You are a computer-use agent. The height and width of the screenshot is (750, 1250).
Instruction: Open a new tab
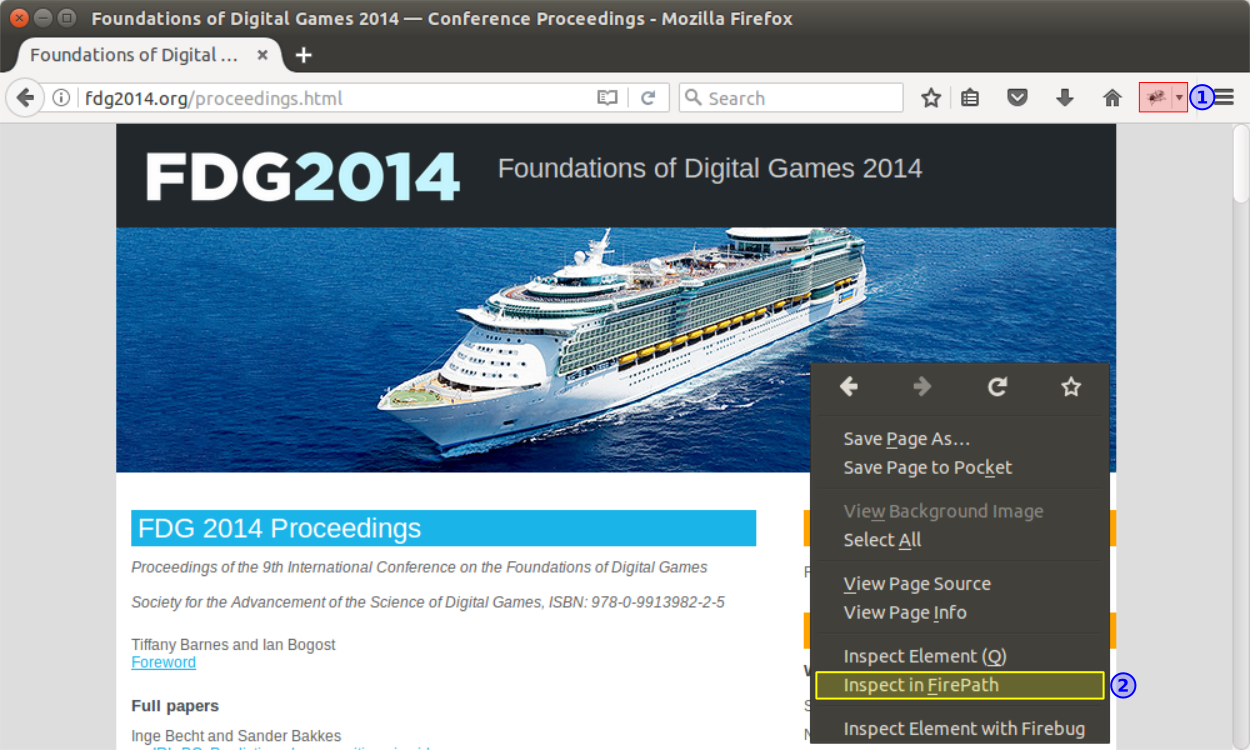[x=304, y=55]
